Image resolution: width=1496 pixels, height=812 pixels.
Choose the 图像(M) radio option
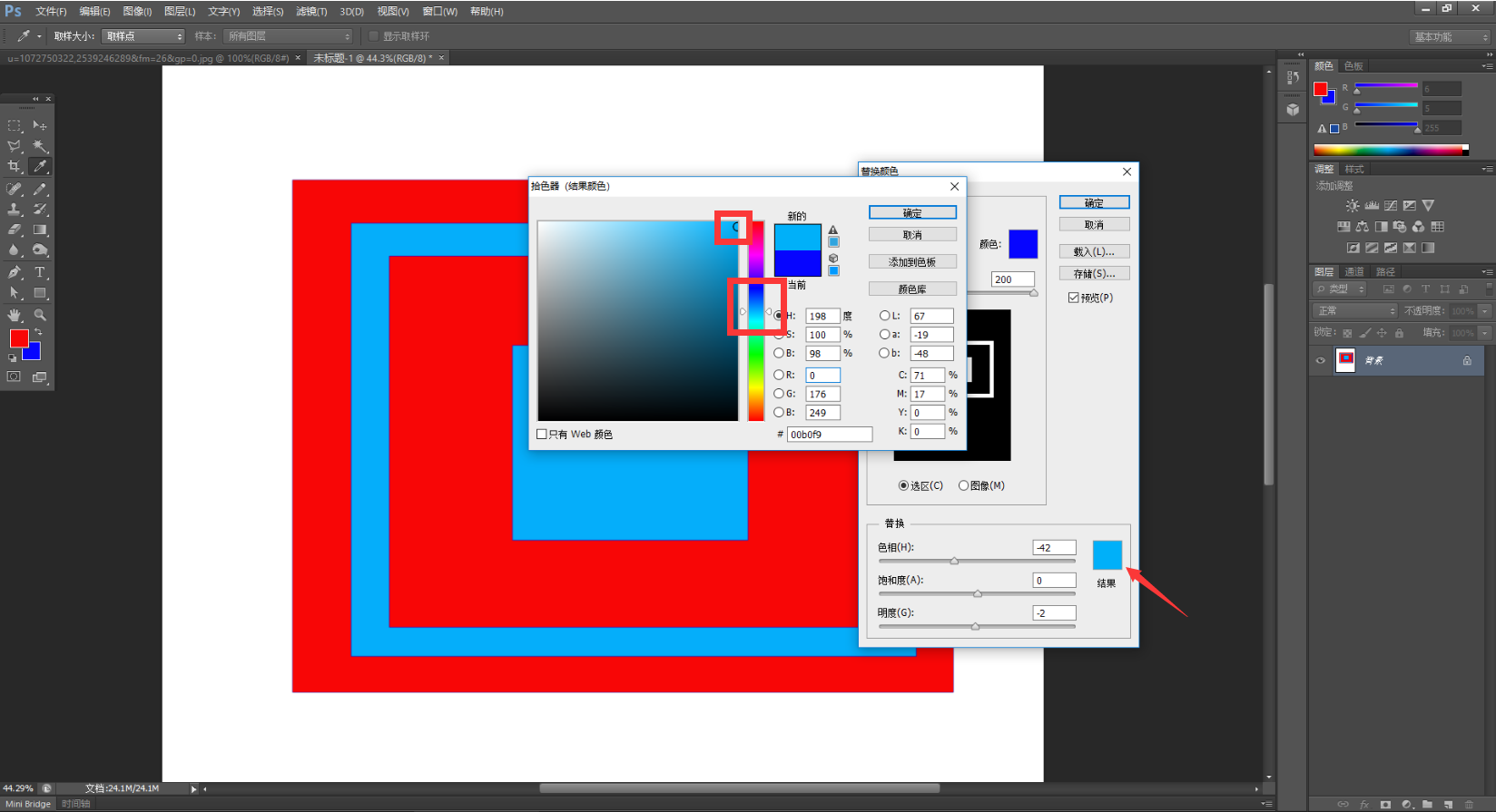click(x=964, y=485)
